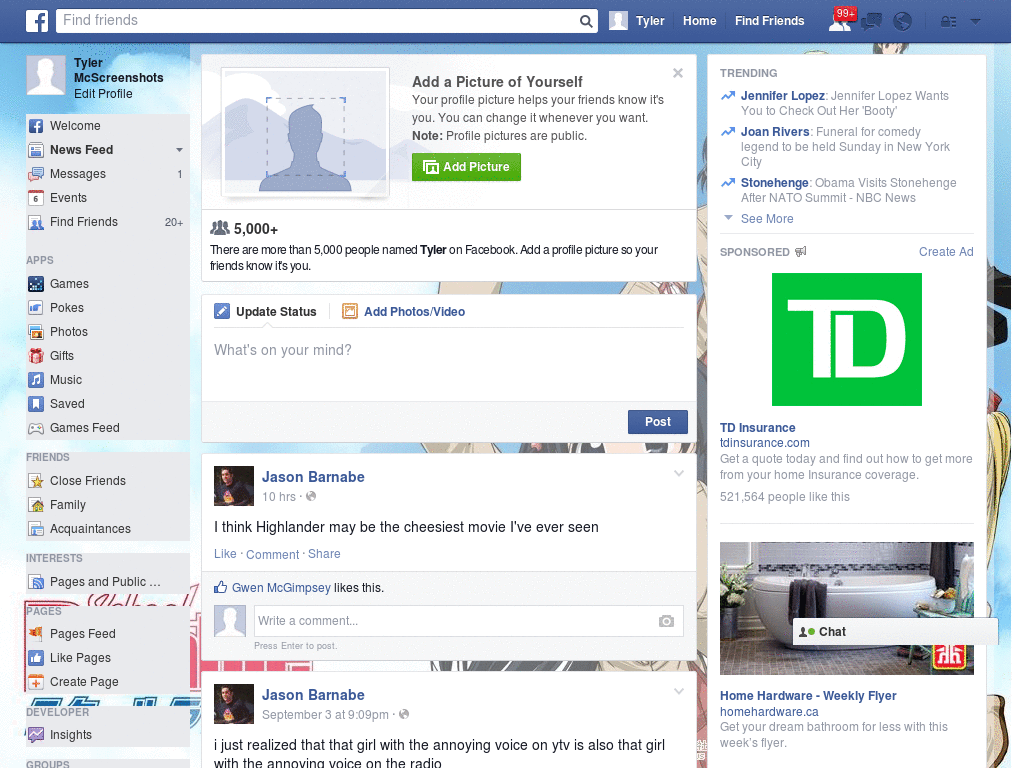This screenshot has height=768, width=1024.
Task: Click the Insights chart icon
Action: [36, 735]
